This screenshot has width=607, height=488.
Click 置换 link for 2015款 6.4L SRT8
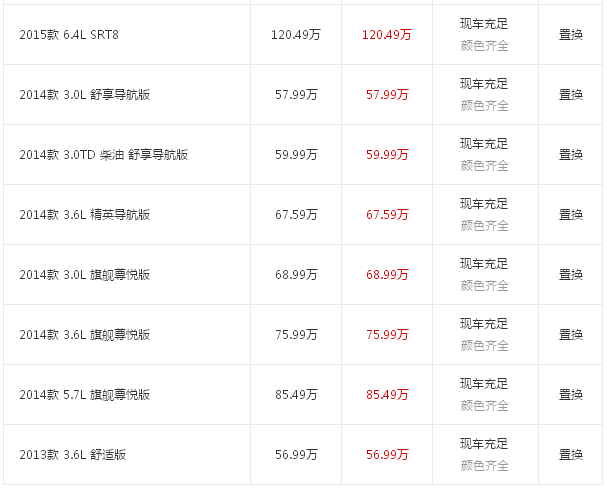(571, 35)
